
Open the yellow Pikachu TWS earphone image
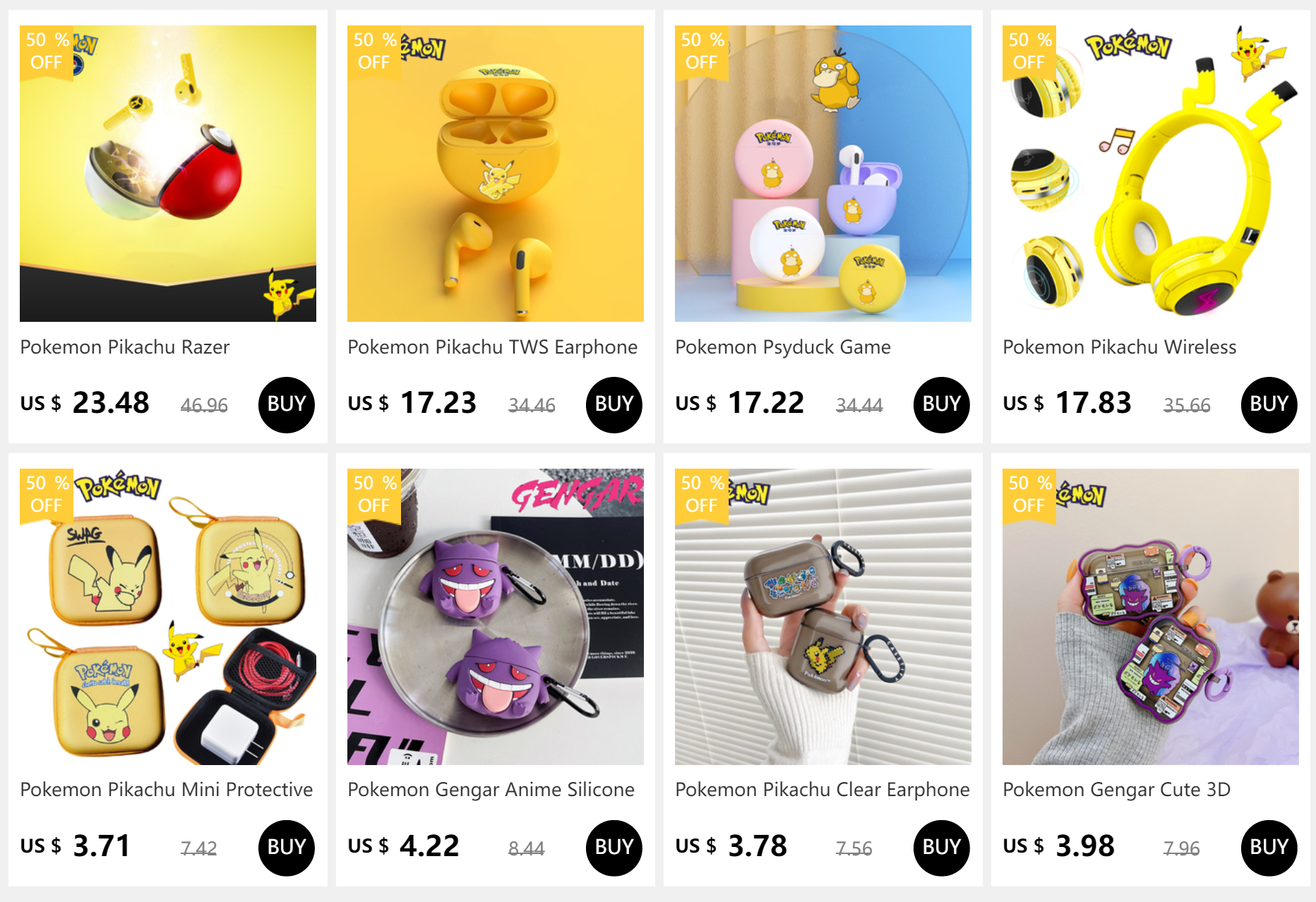[x=496, y=174]
